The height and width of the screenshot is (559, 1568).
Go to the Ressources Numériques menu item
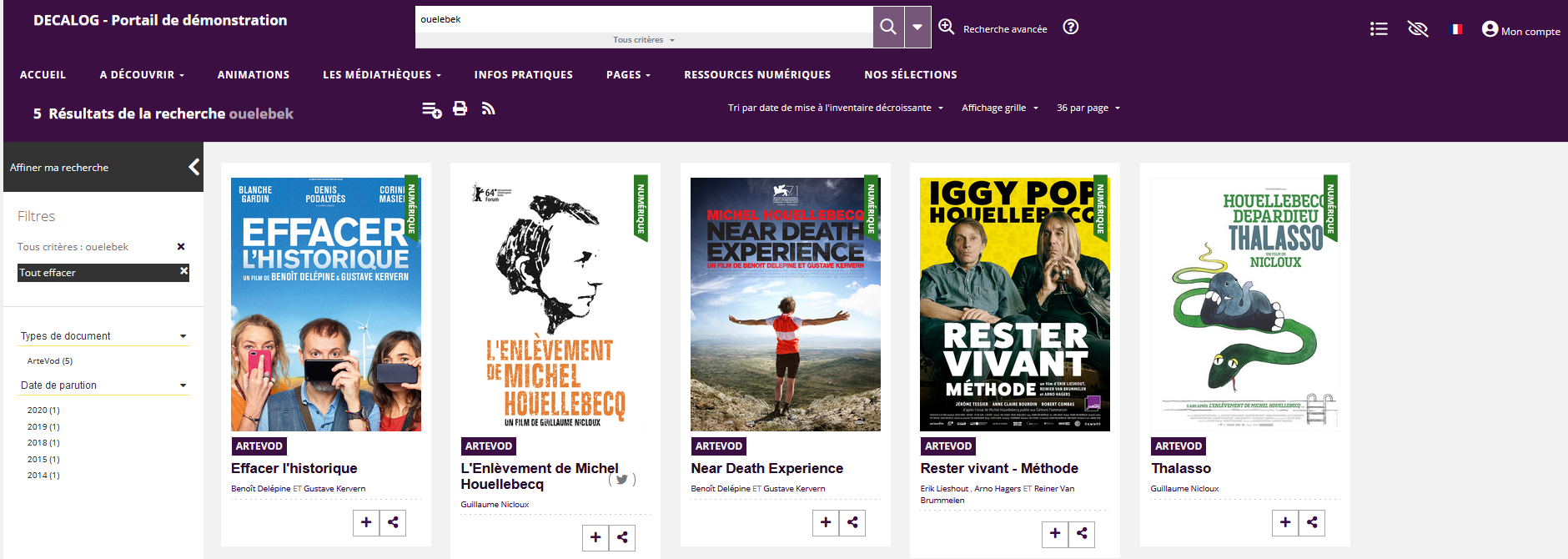click(757, 74)
